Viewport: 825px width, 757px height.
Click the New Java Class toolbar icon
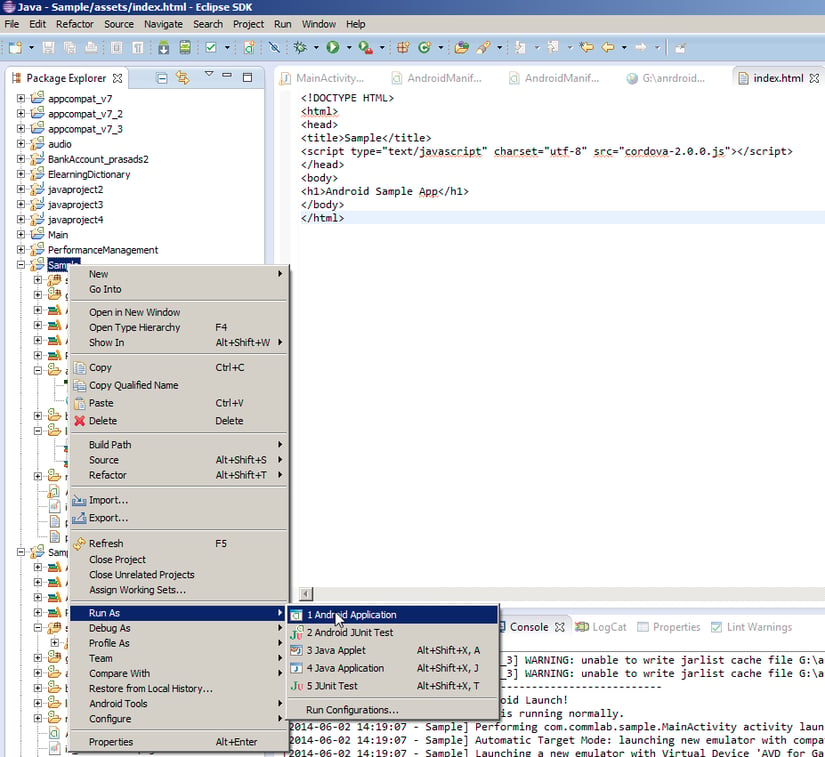point(425,47)
